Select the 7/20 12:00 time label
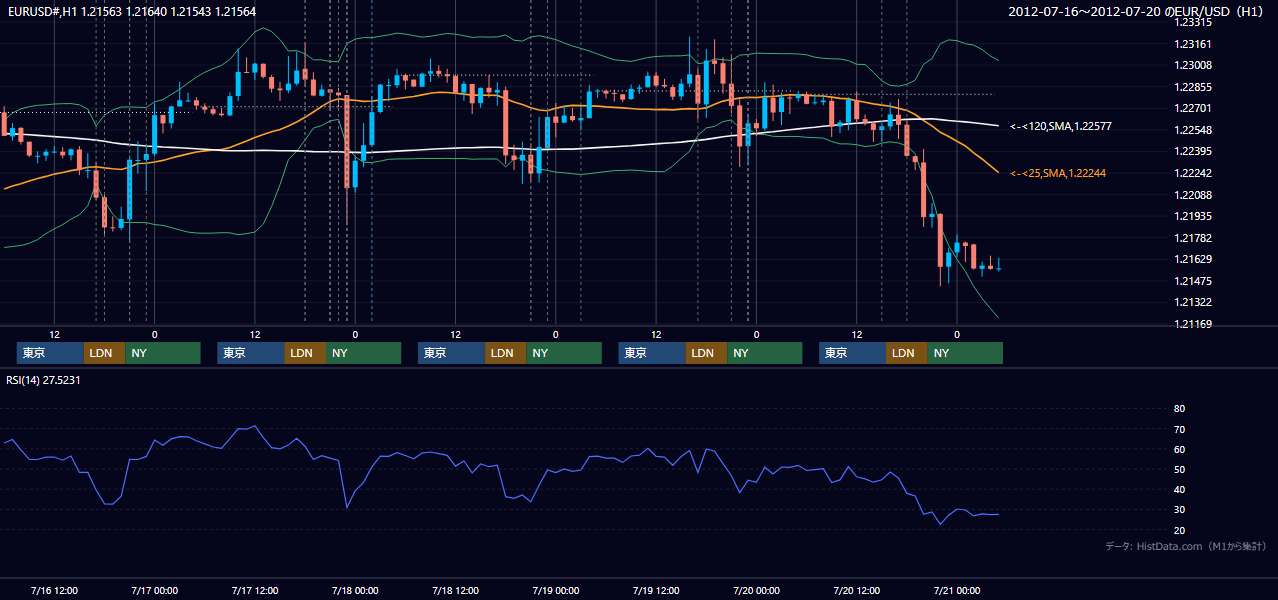The image size is (1278, 600). point(856,590)
